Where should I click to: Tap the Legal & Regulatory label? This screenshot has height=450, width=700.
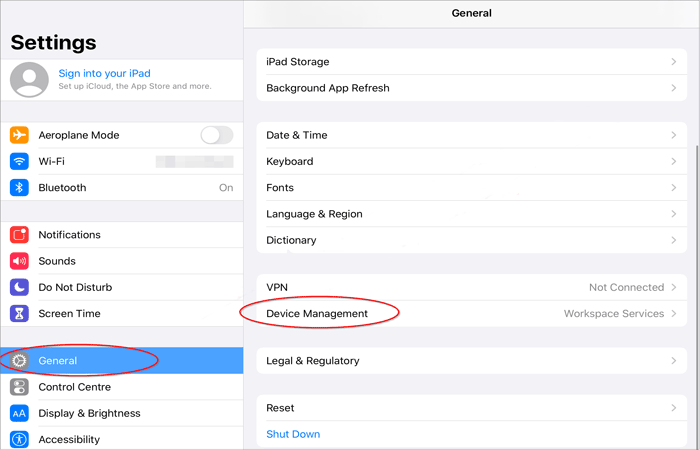[x=312, y=360]
